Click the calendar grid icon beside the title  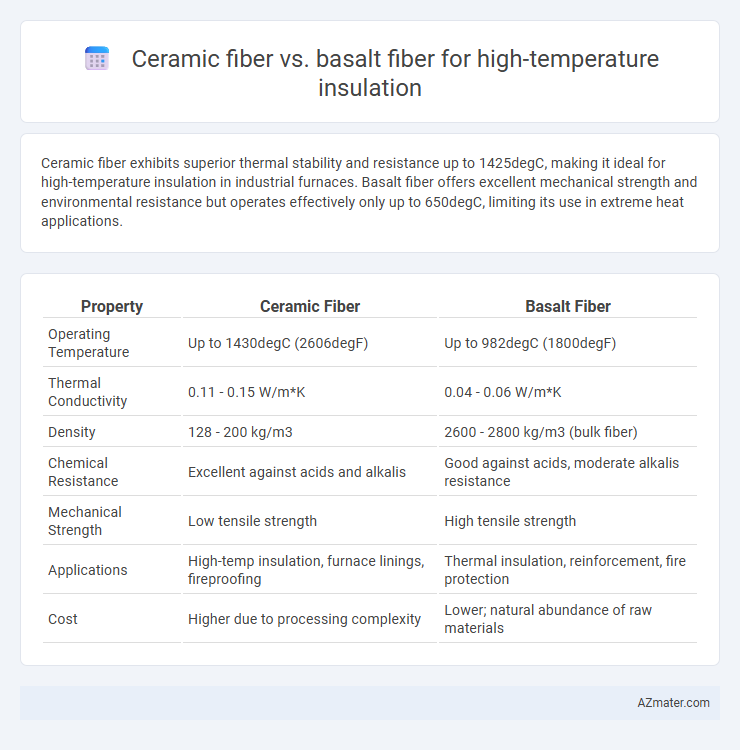(97, 59)
